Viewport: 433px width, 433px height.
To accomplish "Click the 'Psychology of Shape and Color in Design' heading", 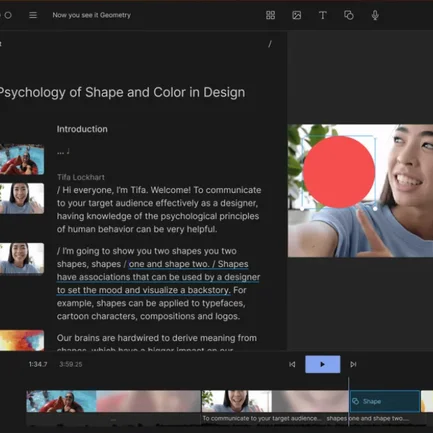I will tap(122, 92).
